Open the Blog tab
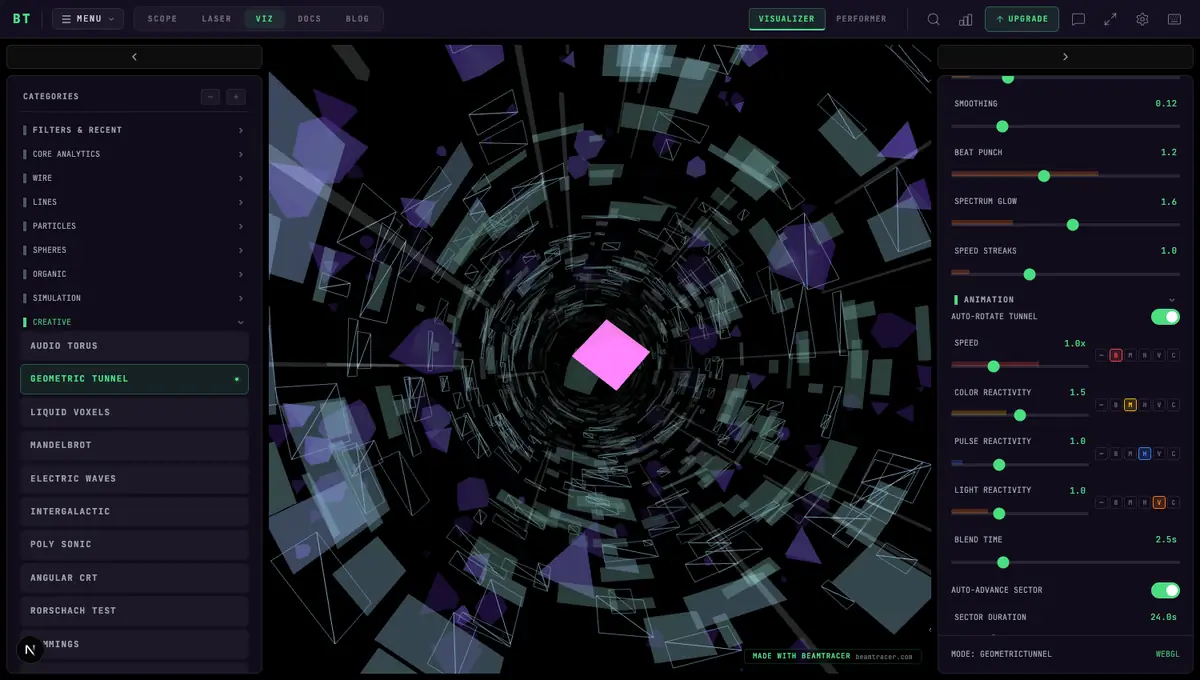Viewport: 1200px width, 680px height. (x=357, y=19)
